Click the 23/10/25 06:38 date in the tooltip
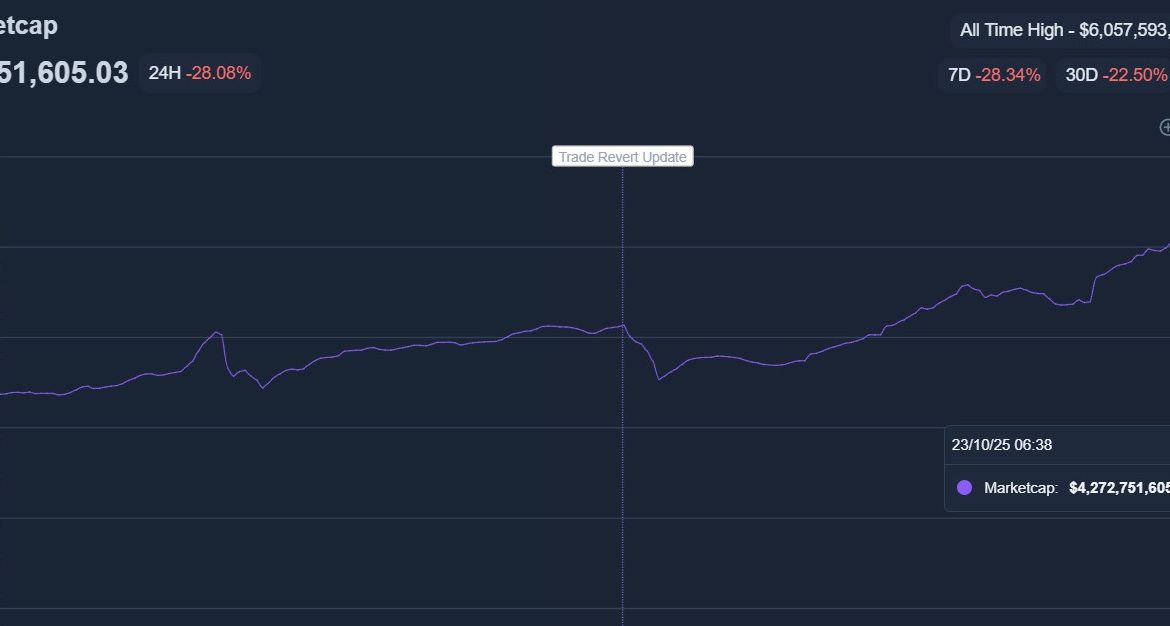Screen dimensions: 1170x626 (1001, 445)
